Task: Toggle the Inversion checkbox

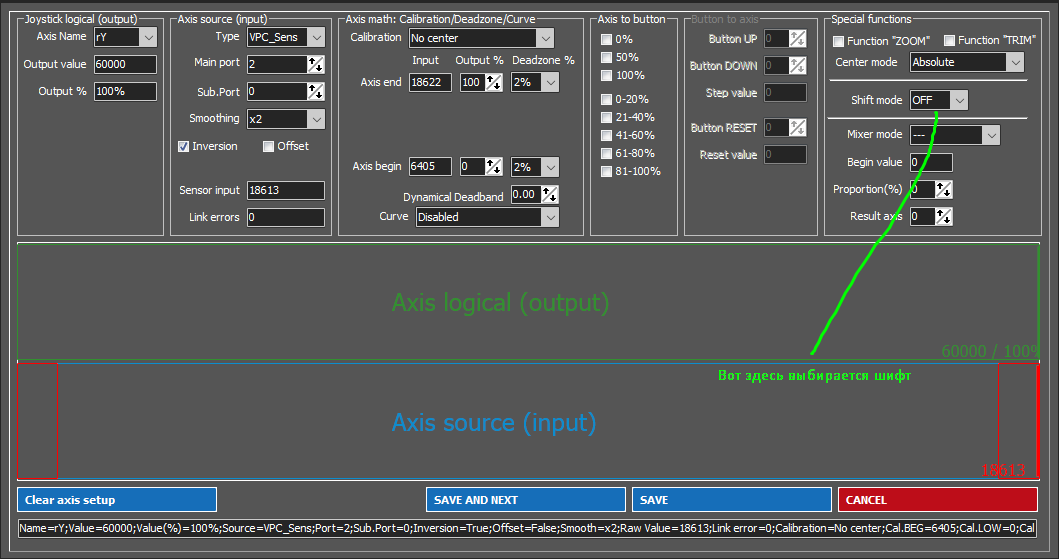Action: click(184, 147)
